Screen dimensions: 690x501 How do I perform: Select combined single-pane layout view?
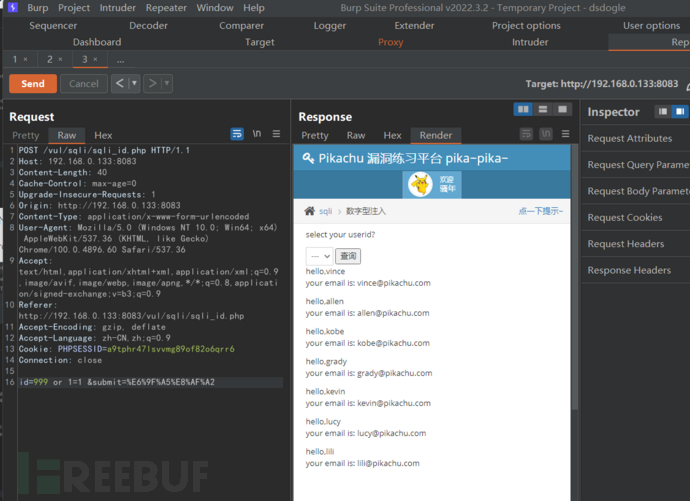[562, 110]
